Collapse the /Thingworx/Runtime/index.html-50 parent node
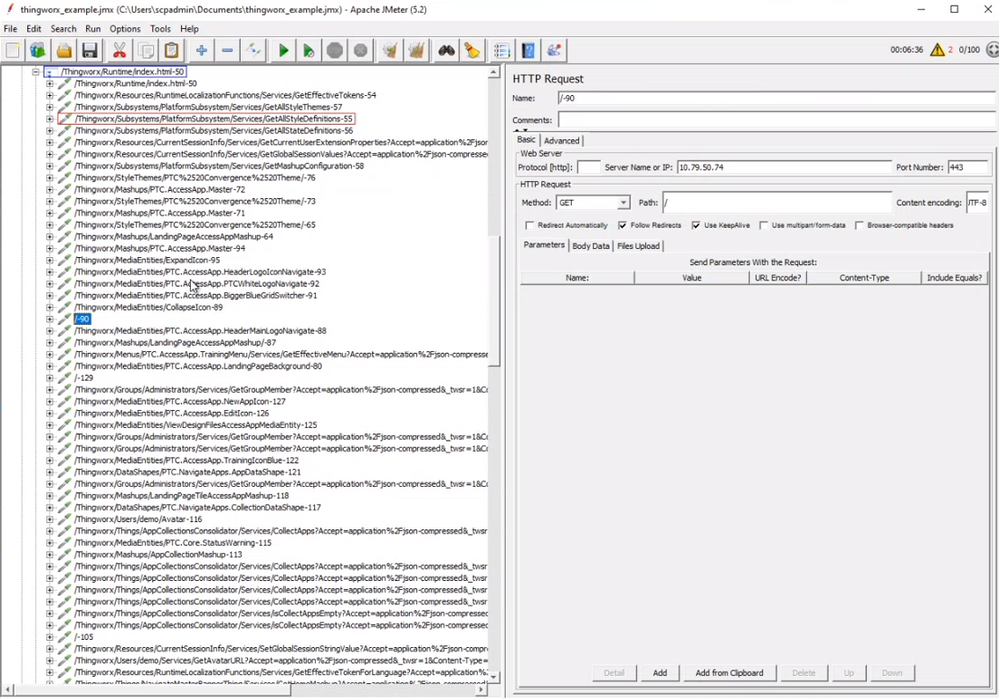 pyautogui.click(x=36, y=72)
